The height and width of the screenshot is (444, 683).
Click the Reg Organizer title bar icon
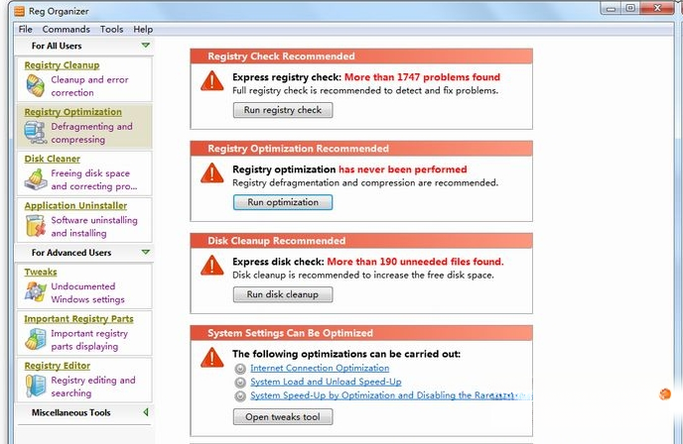coord(20,11)
